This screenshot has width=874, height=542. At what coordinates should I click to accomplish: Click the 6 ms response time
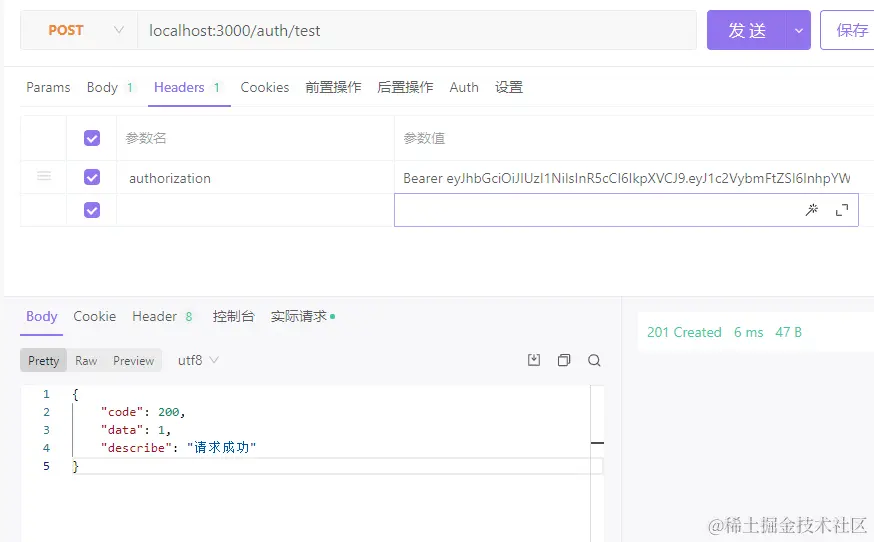[748, 332]
